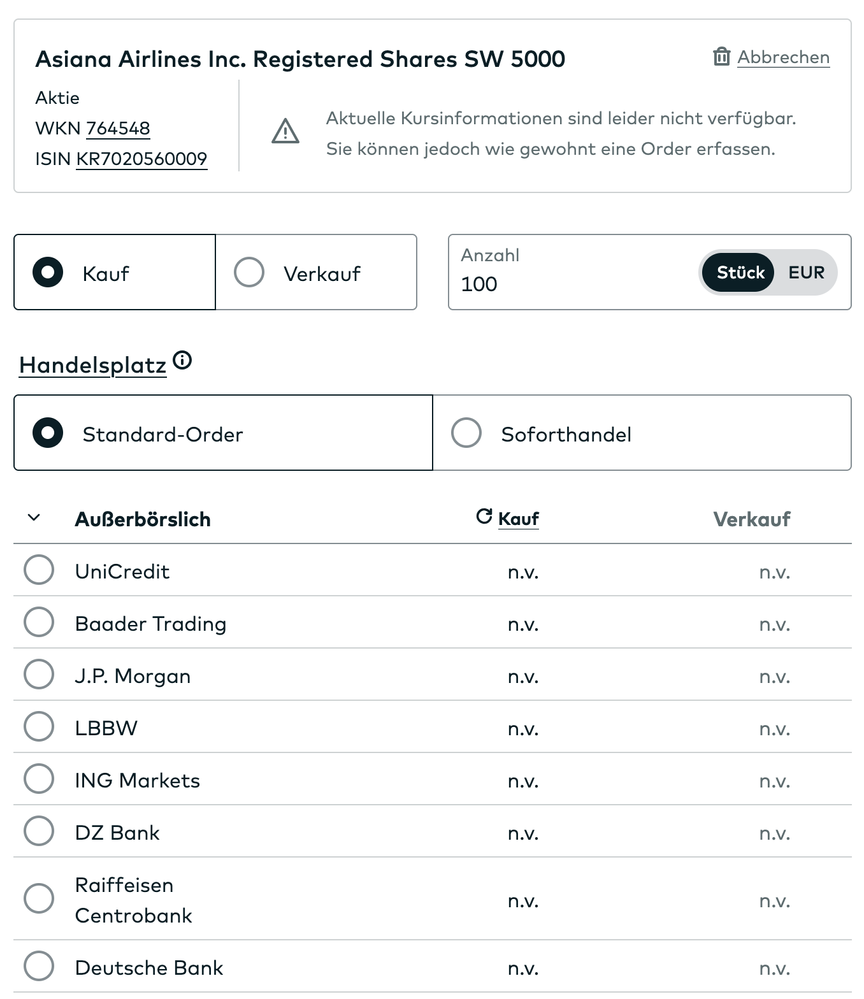Click the Abbrechen link
The height and width of the screenshot is (999, 864).
(783, 57)
